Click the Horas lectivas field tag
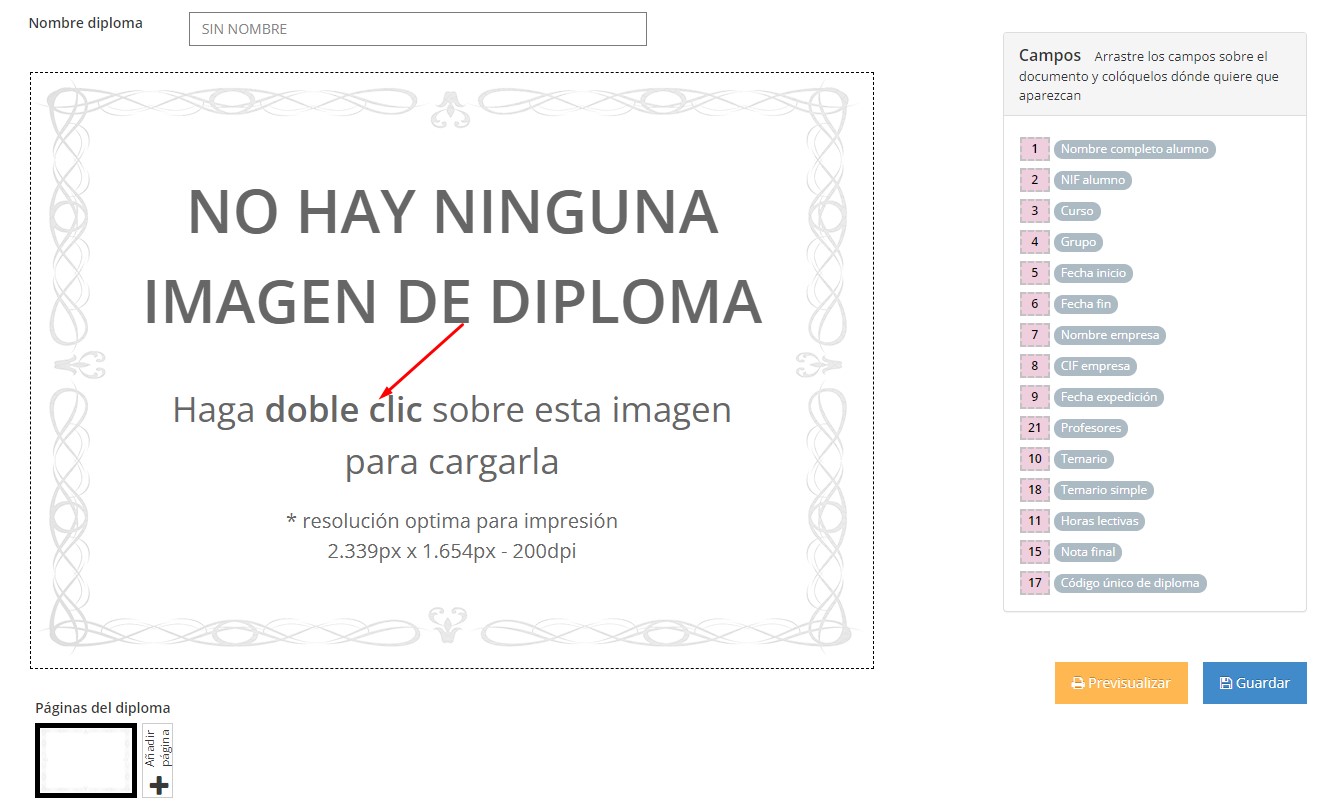Screen dimensions: 1325x808 pos(1099,521)
